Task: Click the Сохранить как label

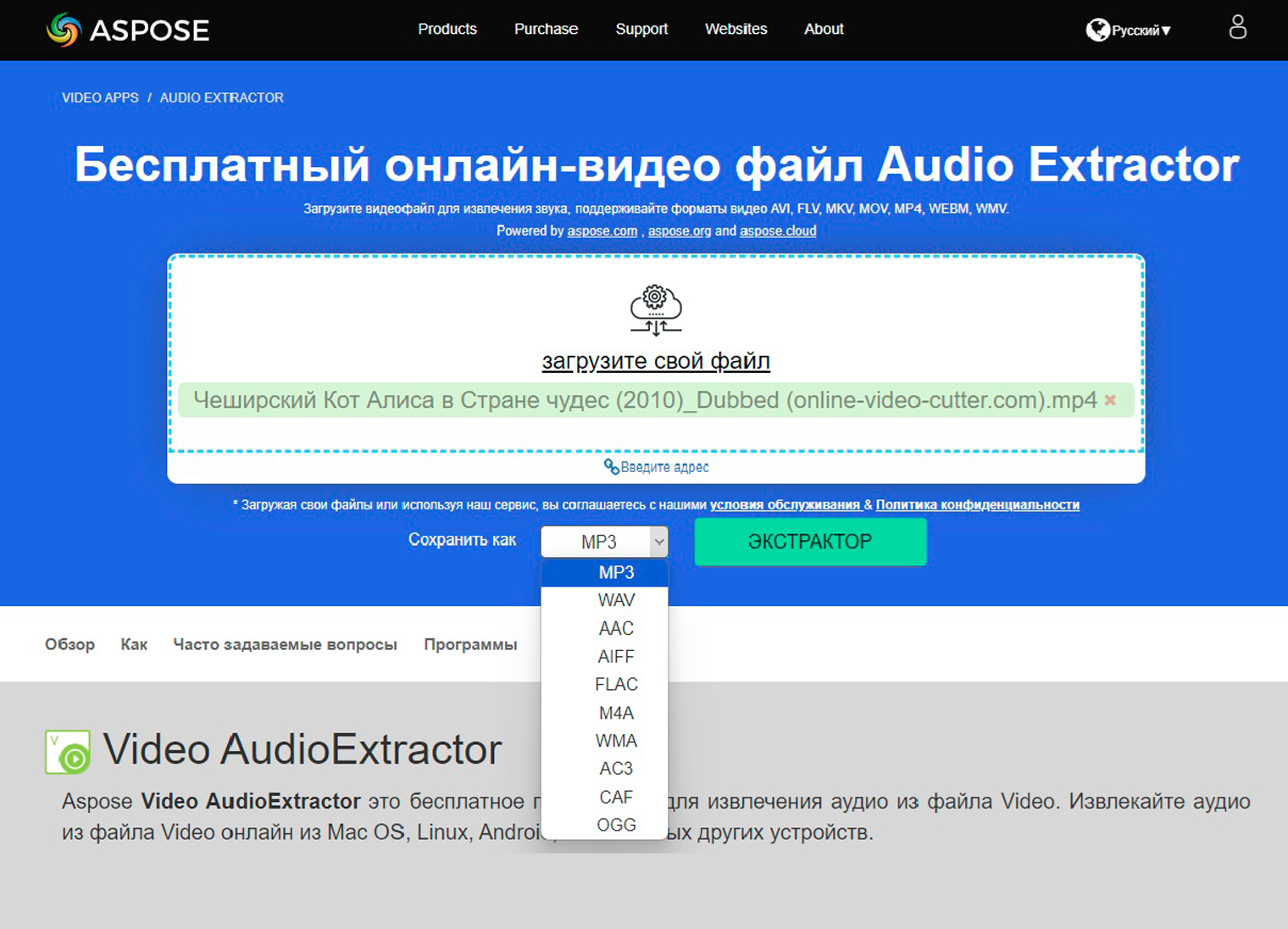Action: pos(462,540)
